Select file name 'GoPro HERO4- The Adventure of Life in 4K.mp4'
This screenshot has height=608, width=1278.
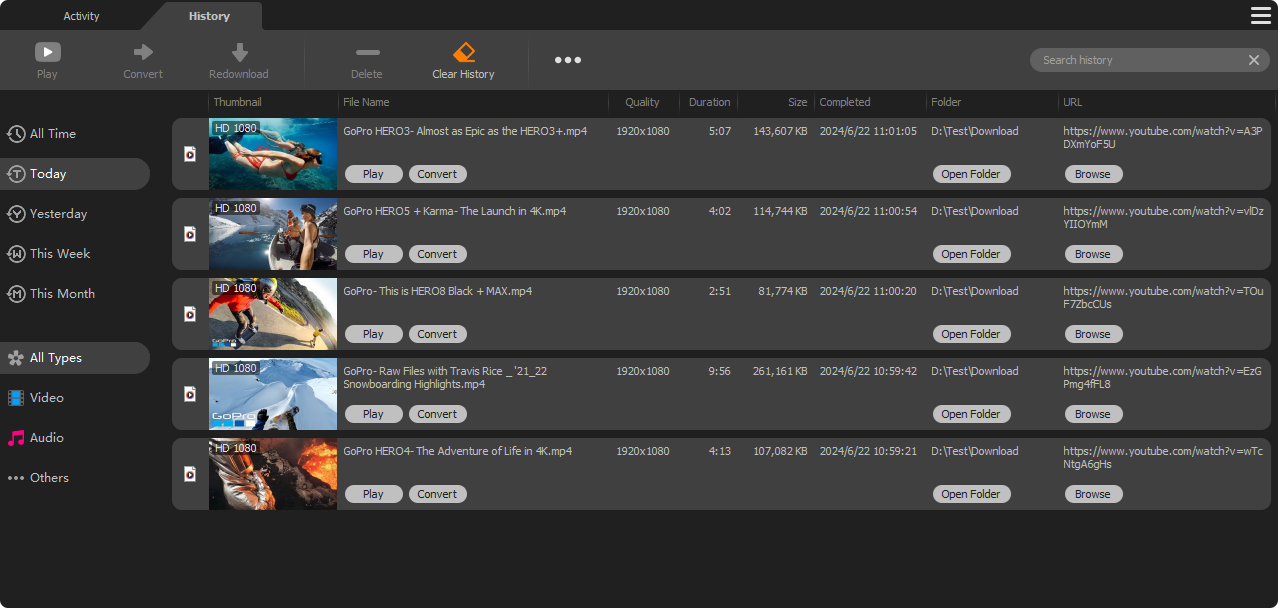tap(458, 452)
